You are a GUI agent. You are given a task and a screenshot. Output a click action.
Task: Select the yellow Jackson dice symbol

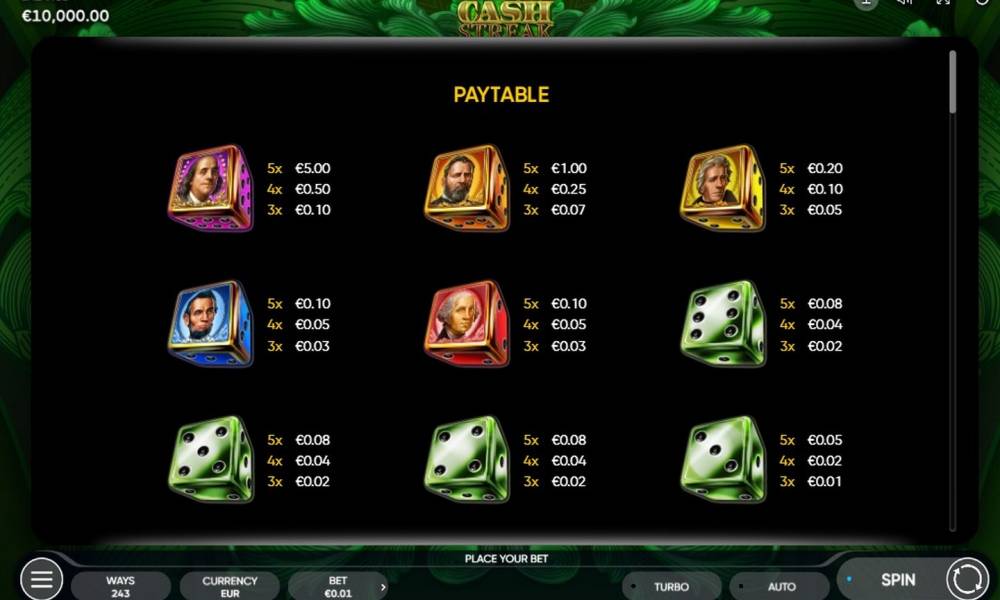(x=723, y=188)
